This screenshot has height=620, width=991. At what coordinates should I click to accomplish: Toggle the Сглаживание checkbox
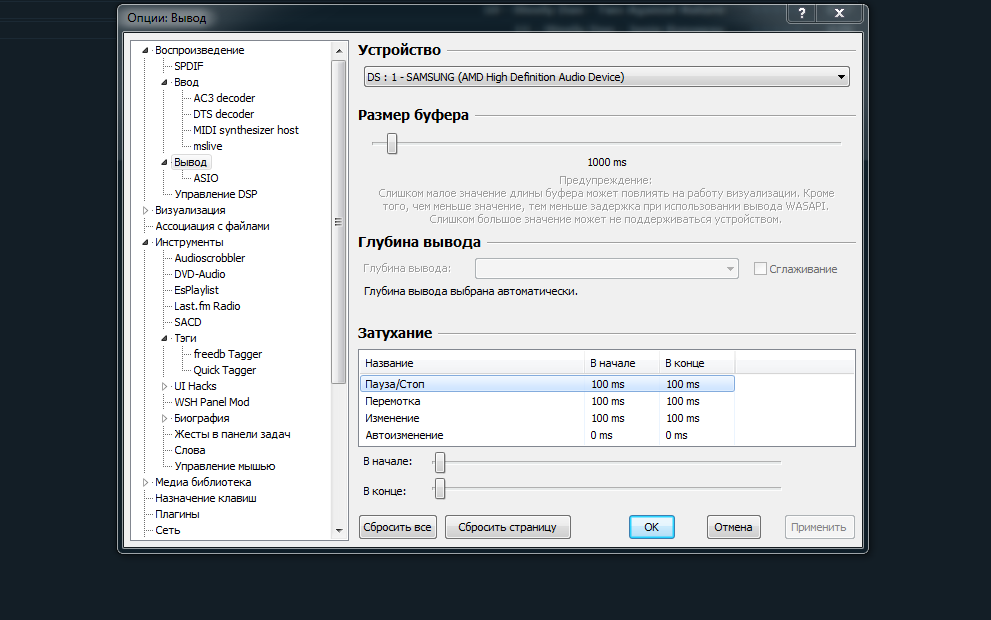tap(760, 269)
